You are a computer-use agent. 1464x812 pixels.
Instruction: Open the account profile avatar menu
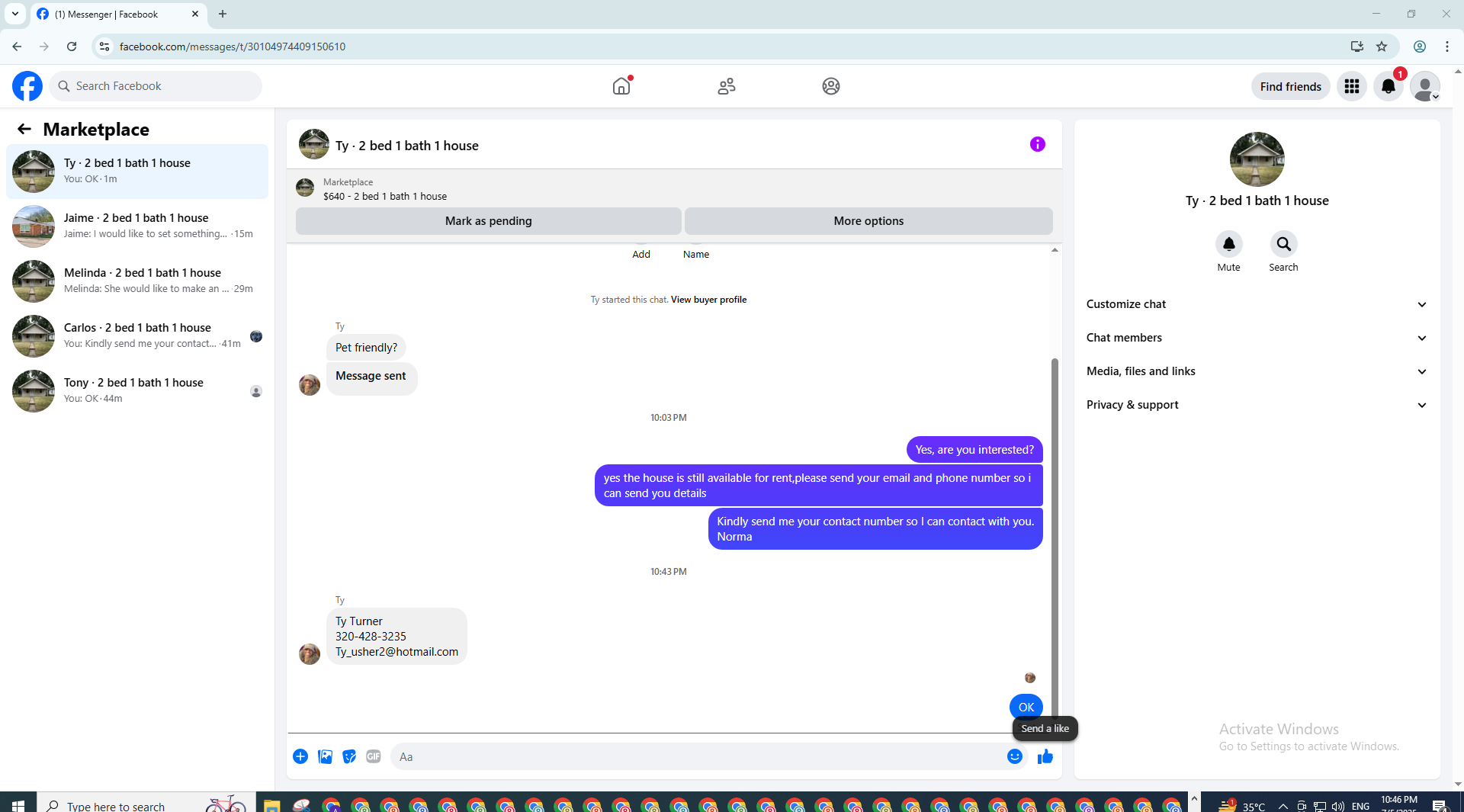(1424, 86)
